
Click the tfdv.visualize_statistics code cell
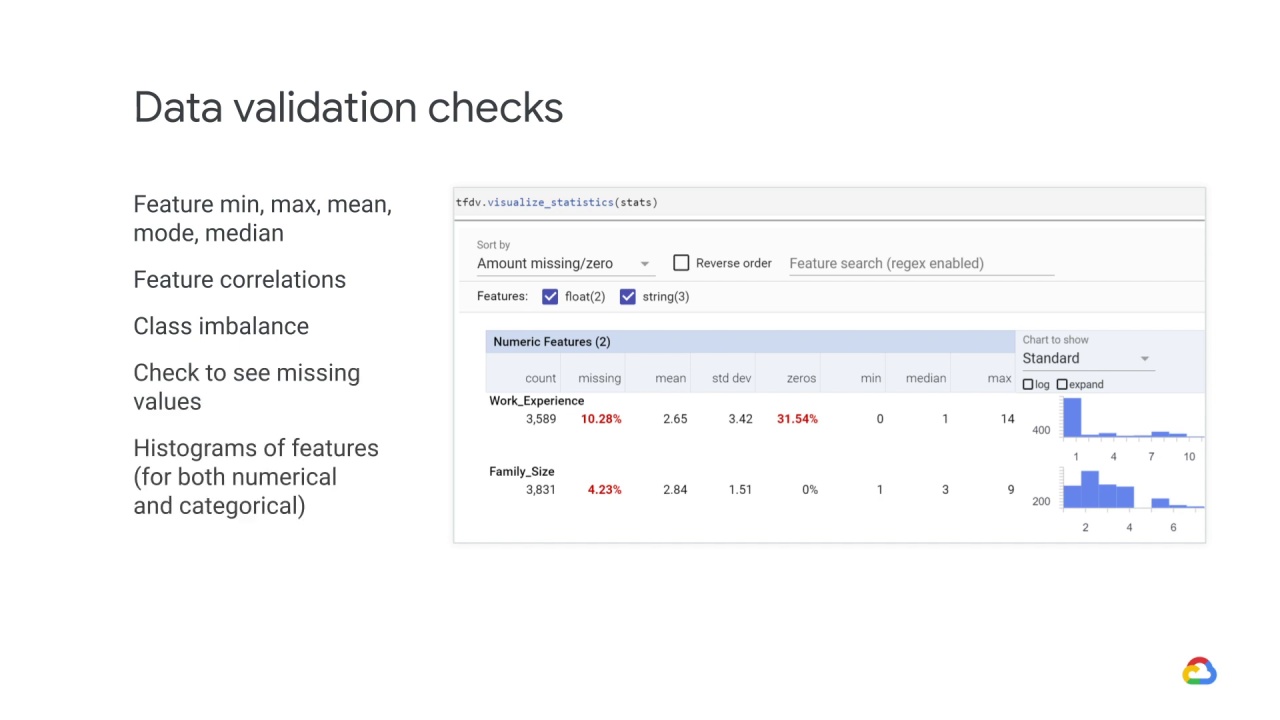(x=557, y=203)
